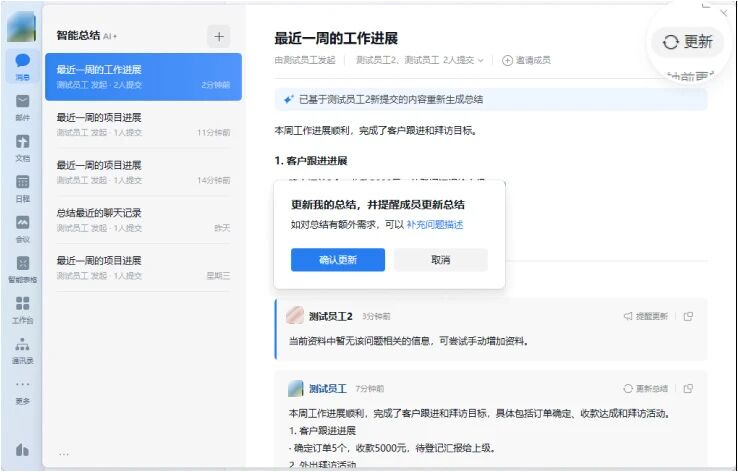Select the 最近一周的工作进展 list item

[143, 77]
